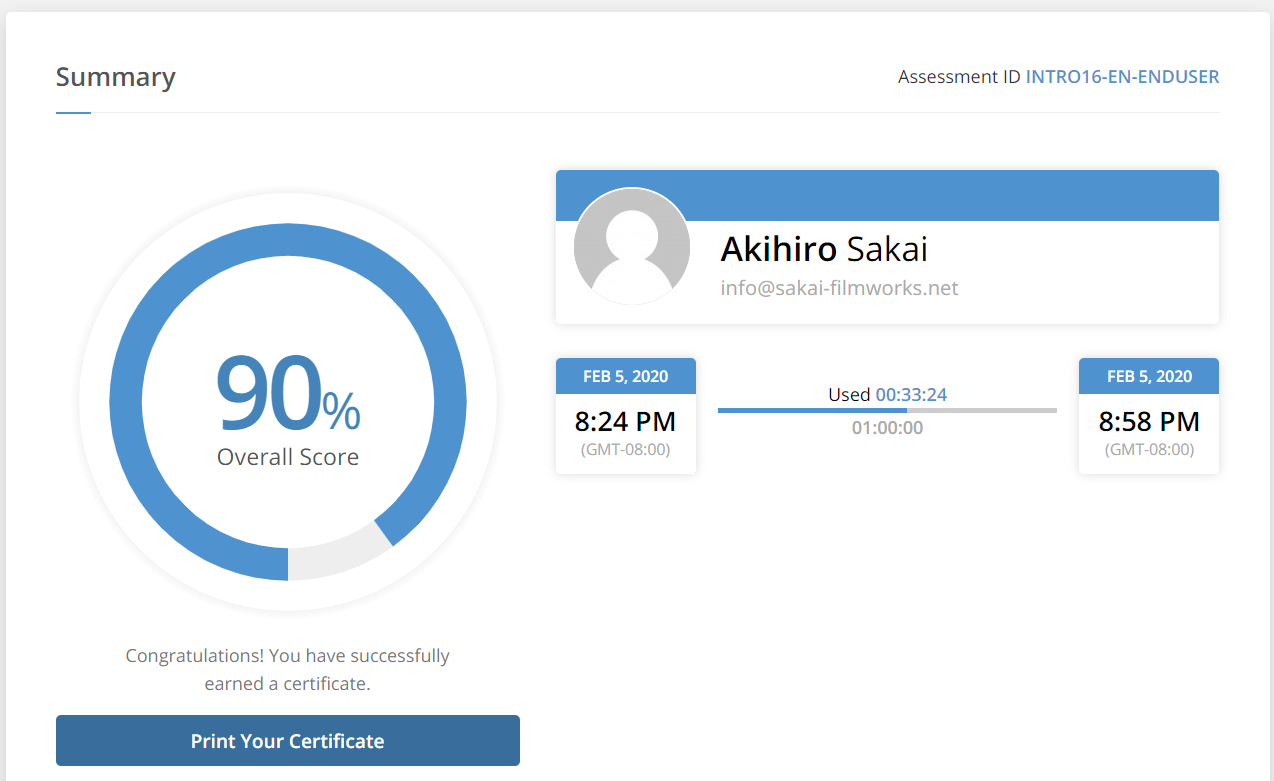Viewport: 1274px width, 781px height.
Task: Click the Print Your Certificate button
Action: click(287, 741)
